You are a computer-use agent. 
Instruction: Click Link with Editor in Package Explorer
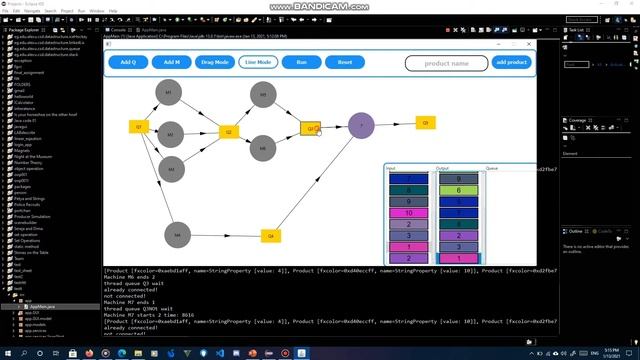(62, 30)
